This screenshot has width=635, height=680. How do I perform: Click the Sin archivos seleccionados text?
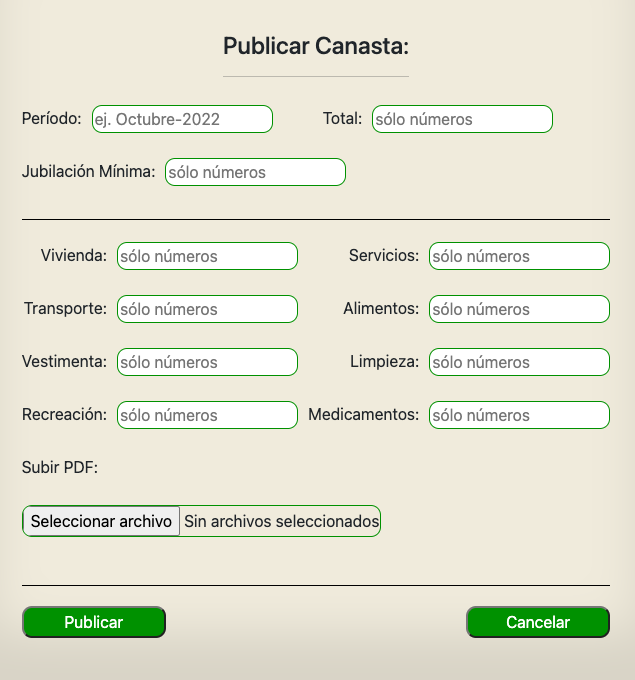(281, 521)
